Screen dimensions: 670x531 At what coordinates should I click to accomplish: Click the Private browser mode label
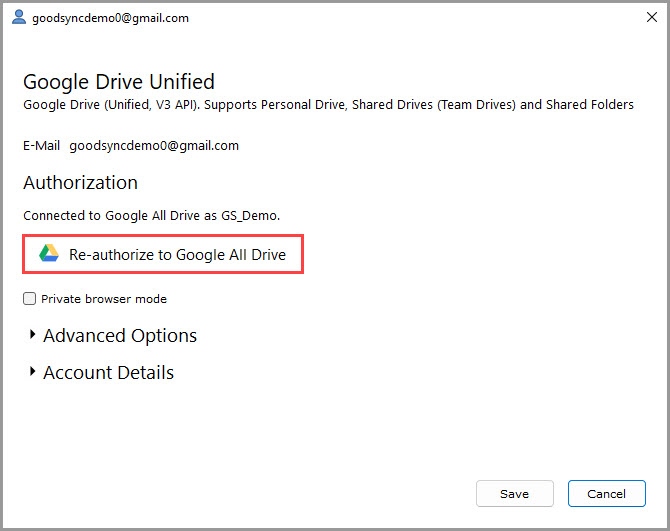104,299
